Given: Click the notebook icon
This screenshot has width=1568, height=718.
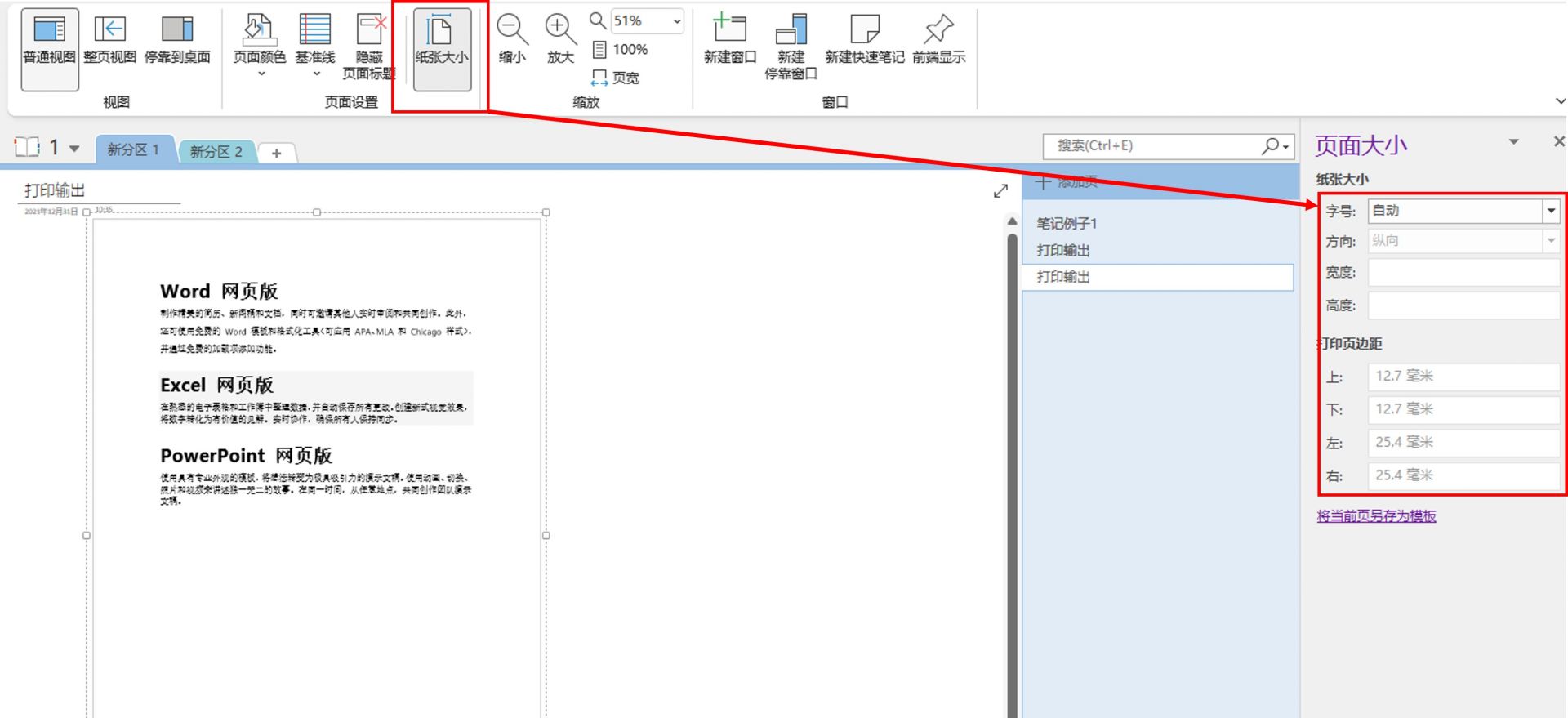Looking at the screenshot, I should pos(27,147).
